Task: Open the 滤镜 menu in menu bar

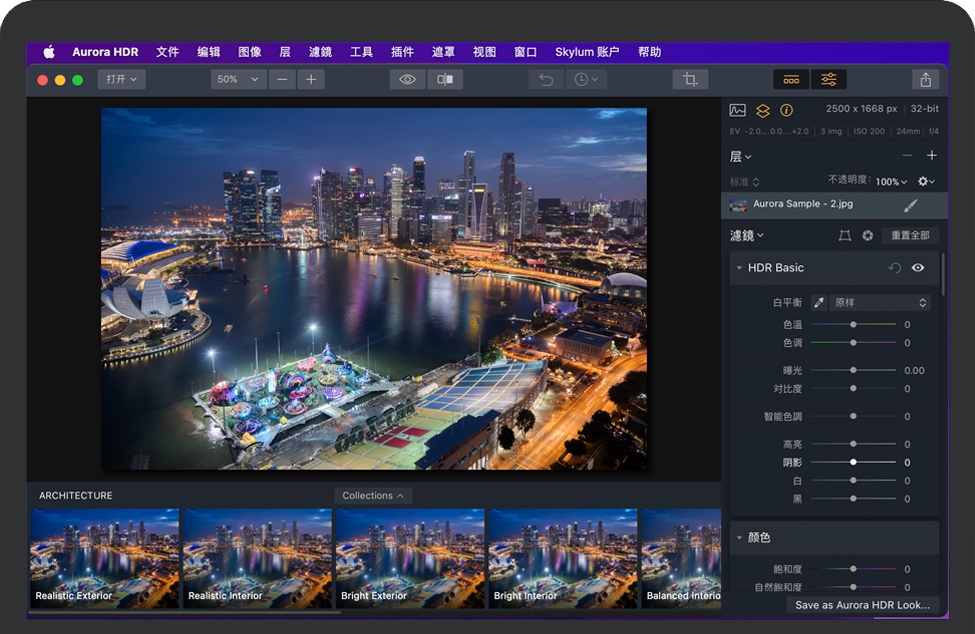Action: click(x=320, y=52)
